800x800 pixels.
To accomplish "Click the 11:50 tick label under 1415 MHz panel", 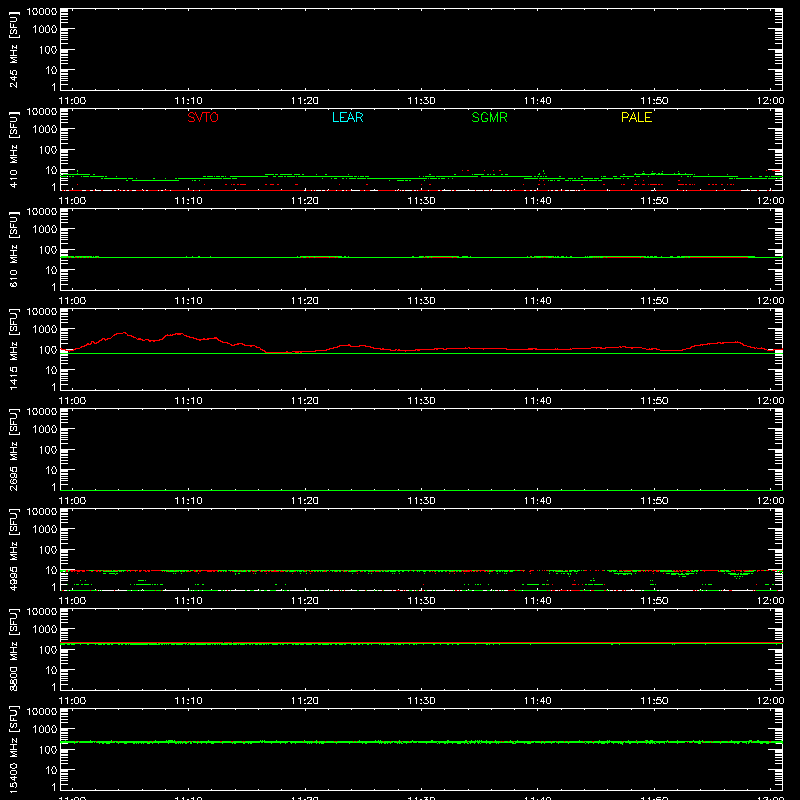I will point(654,401).
